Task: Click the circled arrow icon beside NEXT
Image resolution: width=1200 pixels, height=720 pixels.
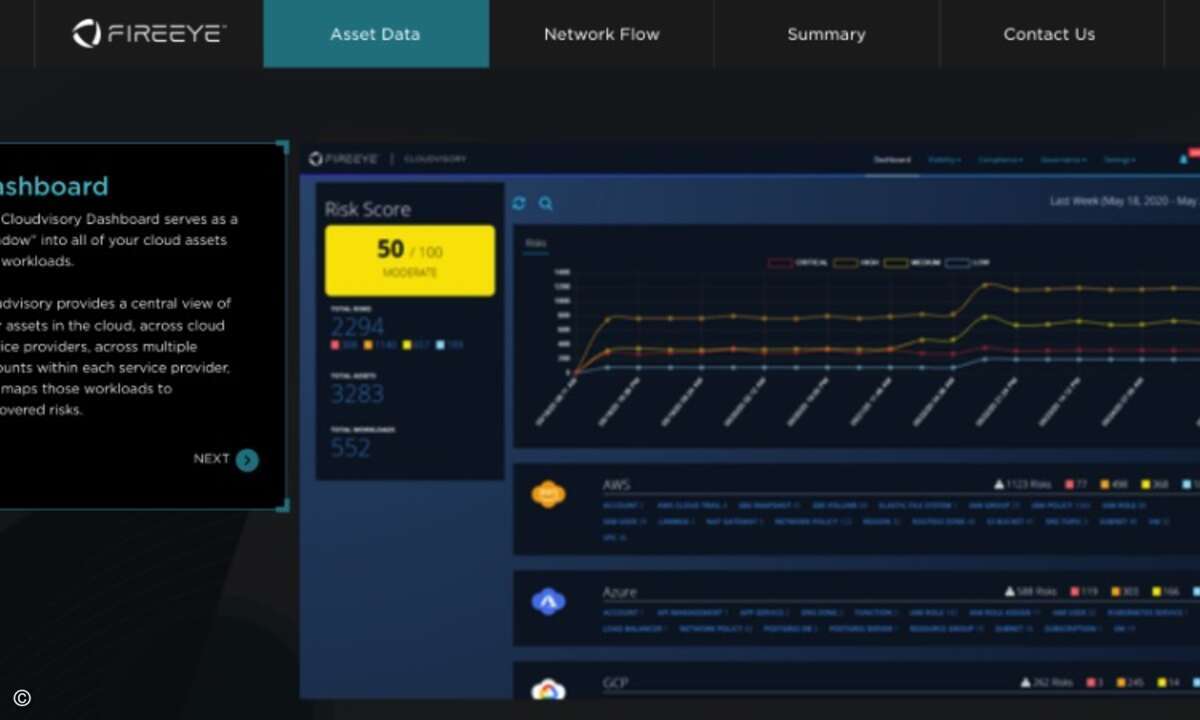Action: coord(247,460)
